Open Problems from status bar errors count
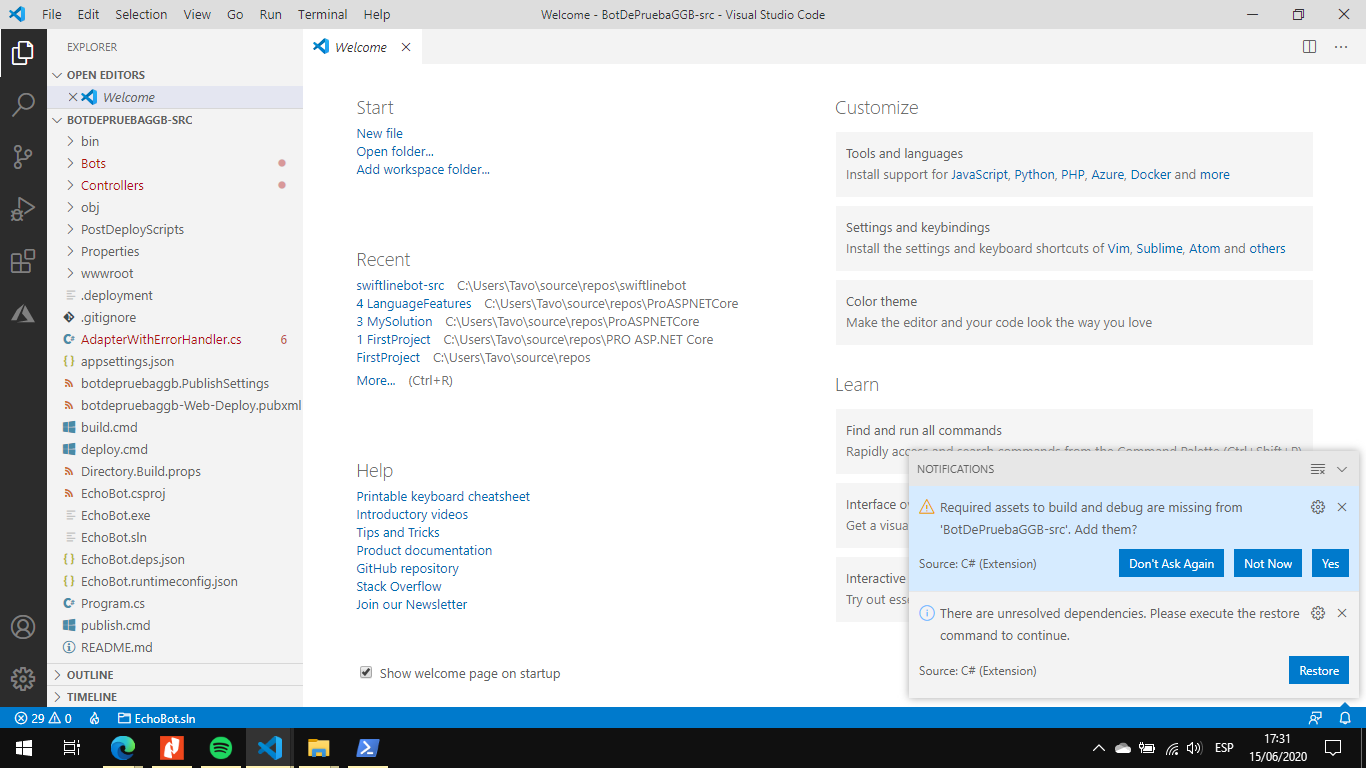The height and width of the screenshot is (768, 1366). 43,718
